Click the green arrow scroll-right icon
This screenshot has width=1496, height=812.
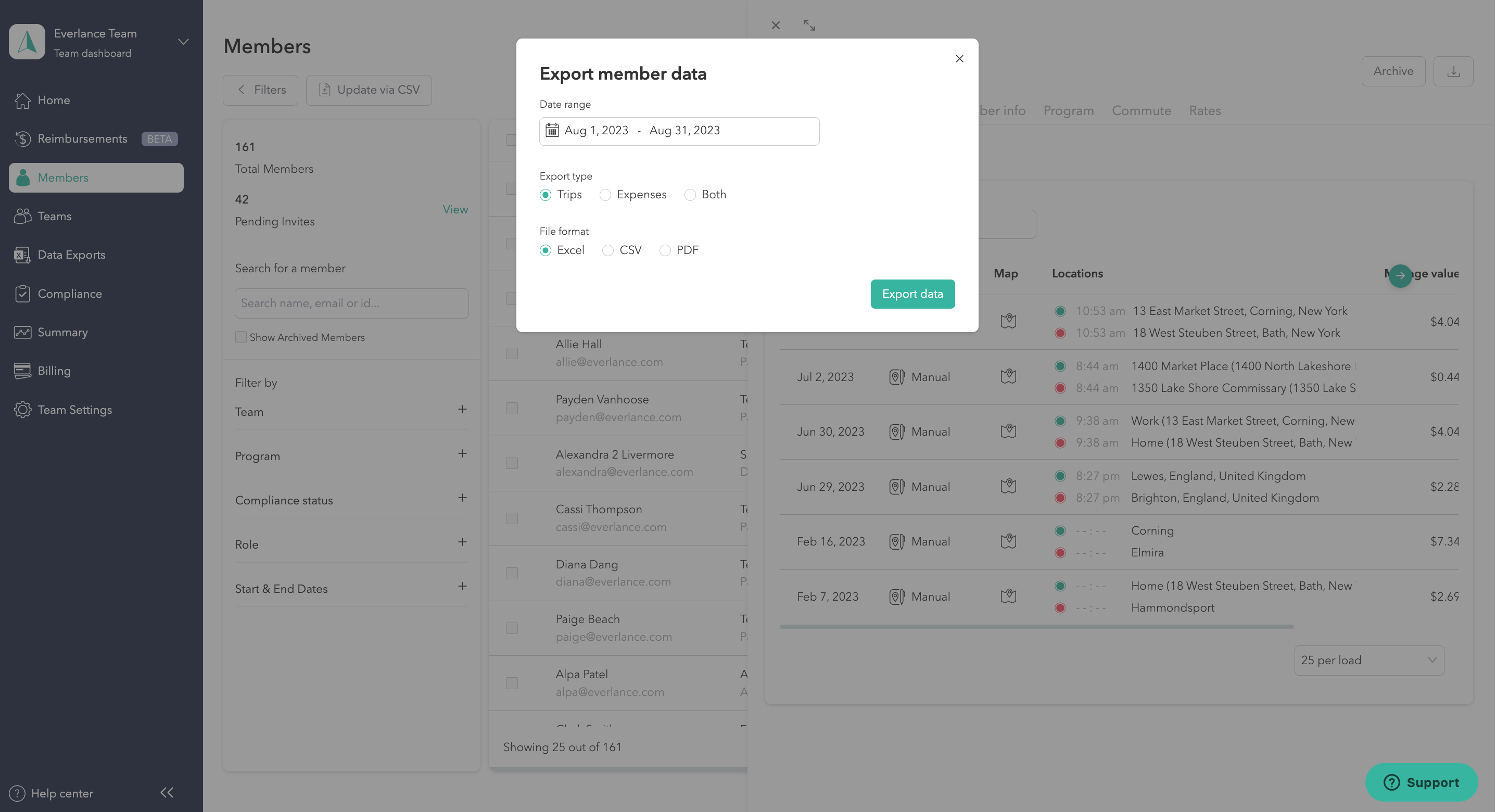1400,275
